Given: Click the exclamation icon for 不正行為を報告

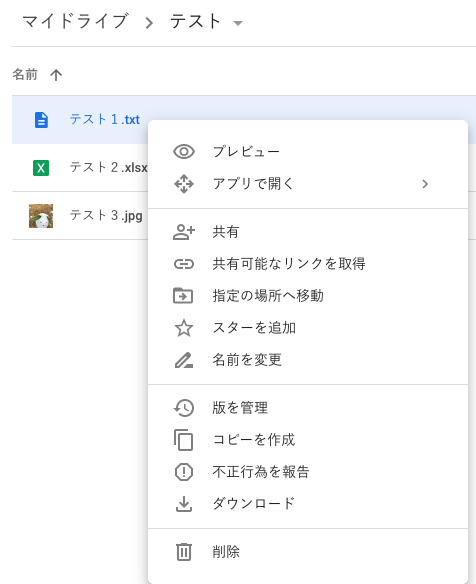Looking at the screenshot, I should click(184, 472).
